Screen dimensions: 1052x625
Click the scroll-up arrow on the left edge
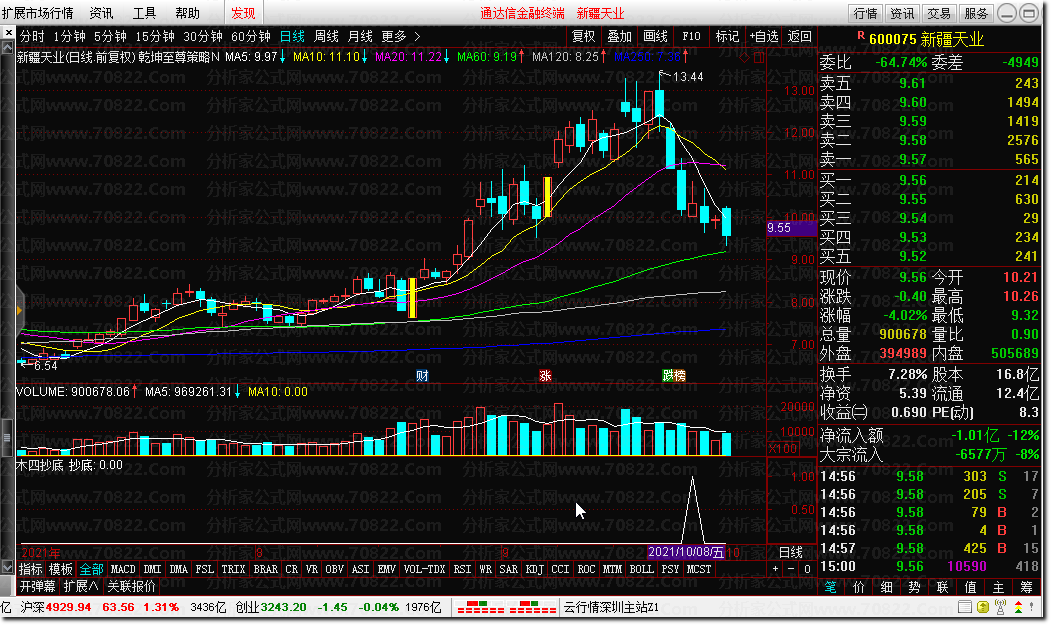coord(7,48)
